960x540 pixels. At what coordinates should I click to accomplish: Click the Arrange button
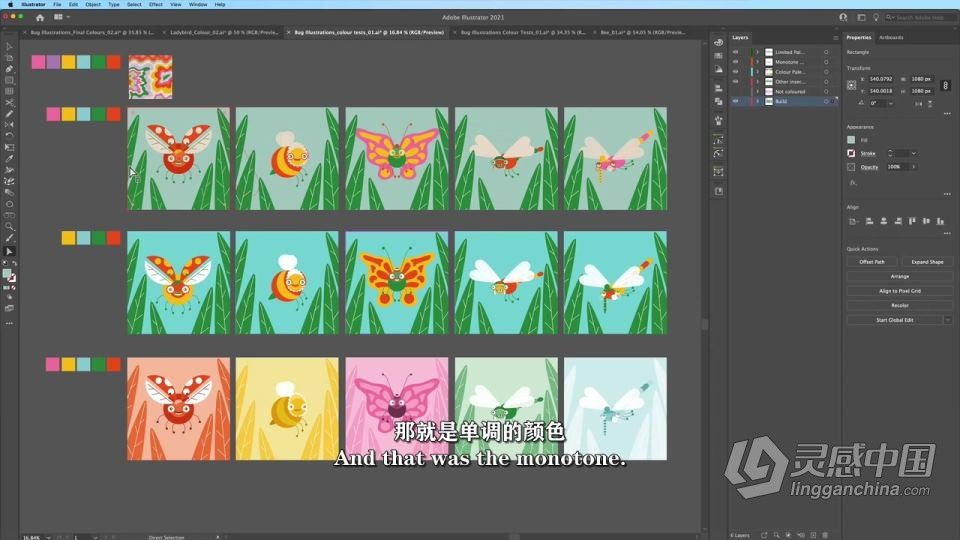pyautogui.click(x=899, y=276)
